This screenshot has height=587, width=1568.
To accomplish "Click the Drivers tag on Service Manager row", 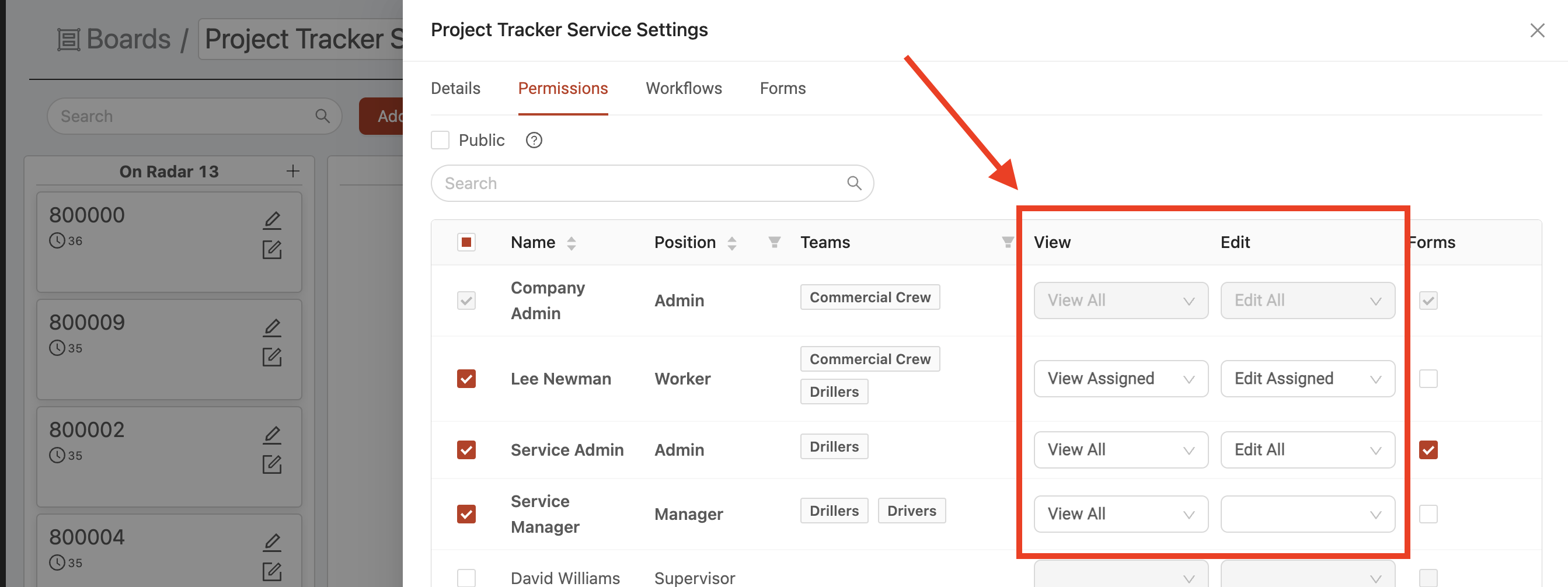I will coord(911,511).
